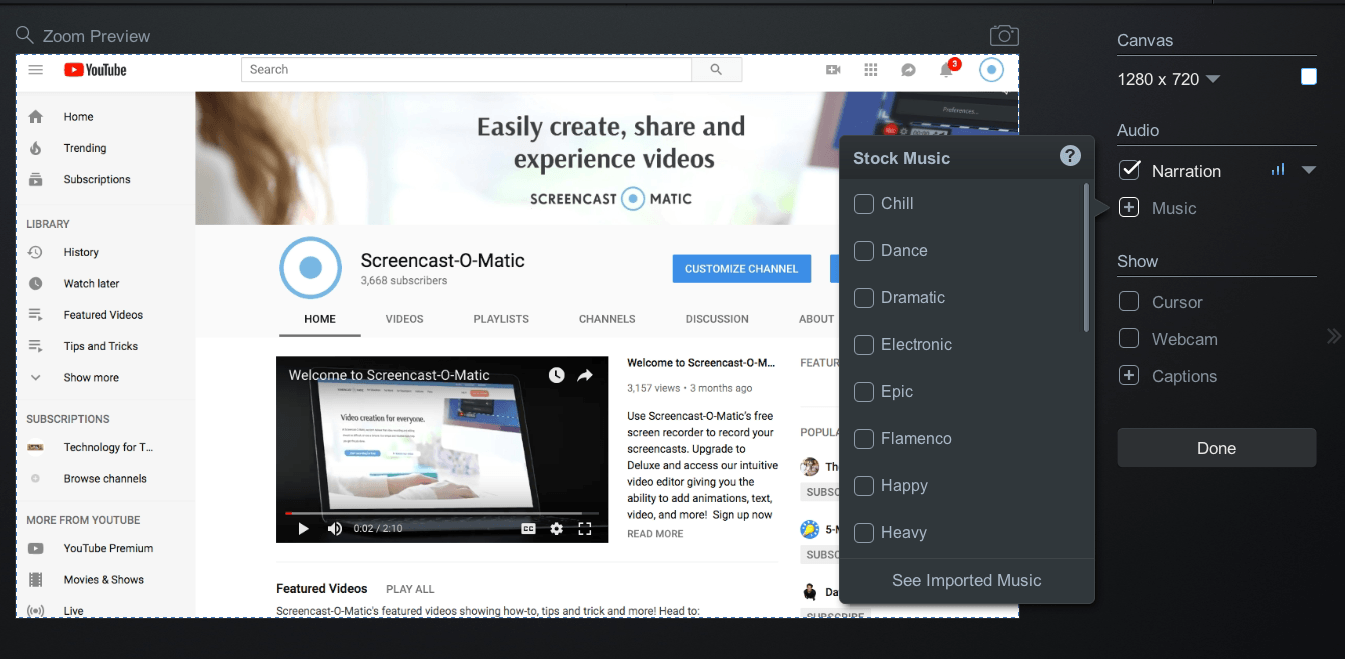Enable the Cursor show checkbox
This screenshot has width=1345, height=659.
click(x=1129, y=302)
